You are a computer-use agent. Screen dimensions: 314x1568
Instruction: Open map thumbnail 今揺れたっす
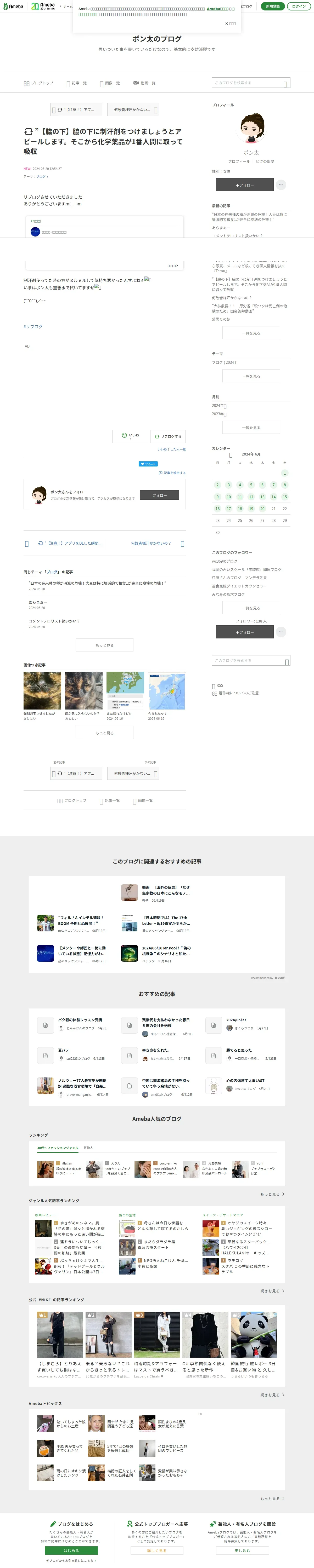coord(166,691)
